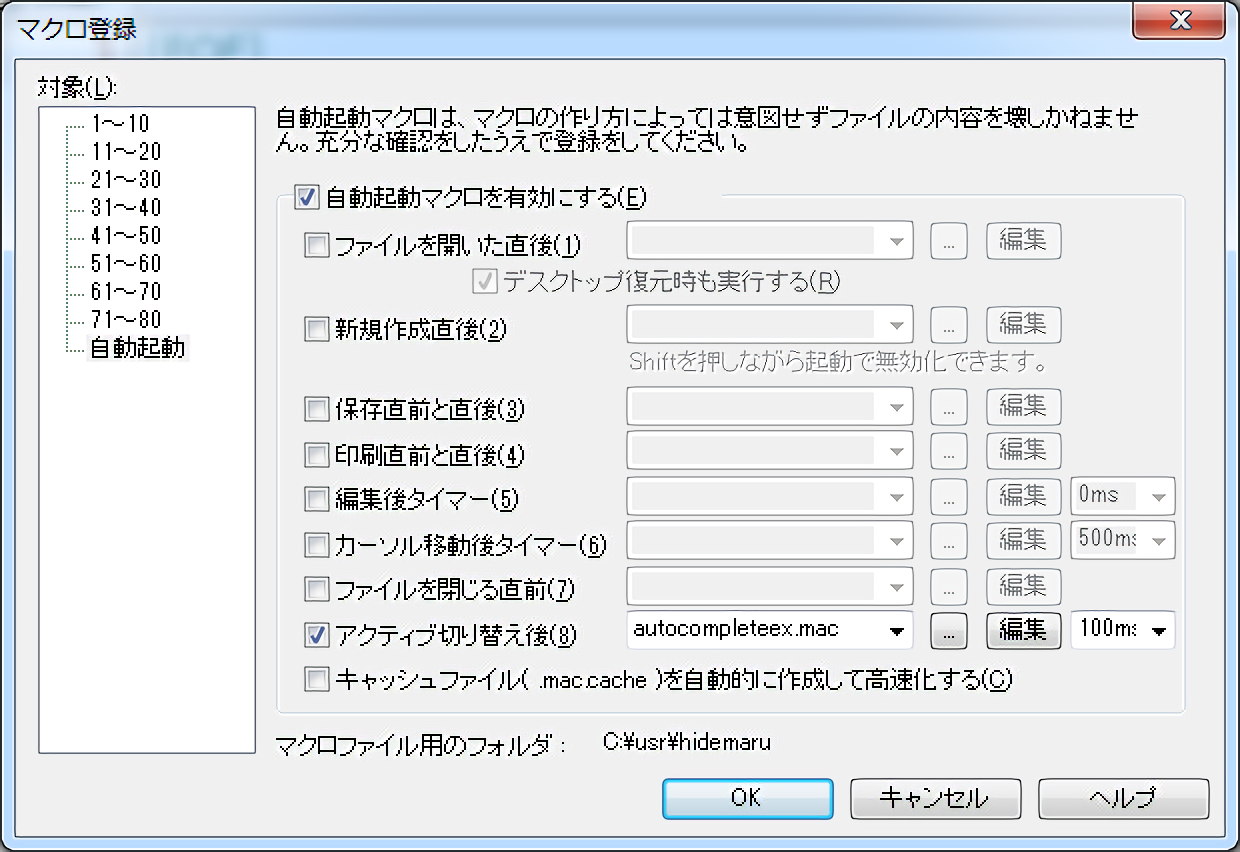Check 新規作成直後 option
This screenshot has height=852, width=1240.
tap(316, 329)
